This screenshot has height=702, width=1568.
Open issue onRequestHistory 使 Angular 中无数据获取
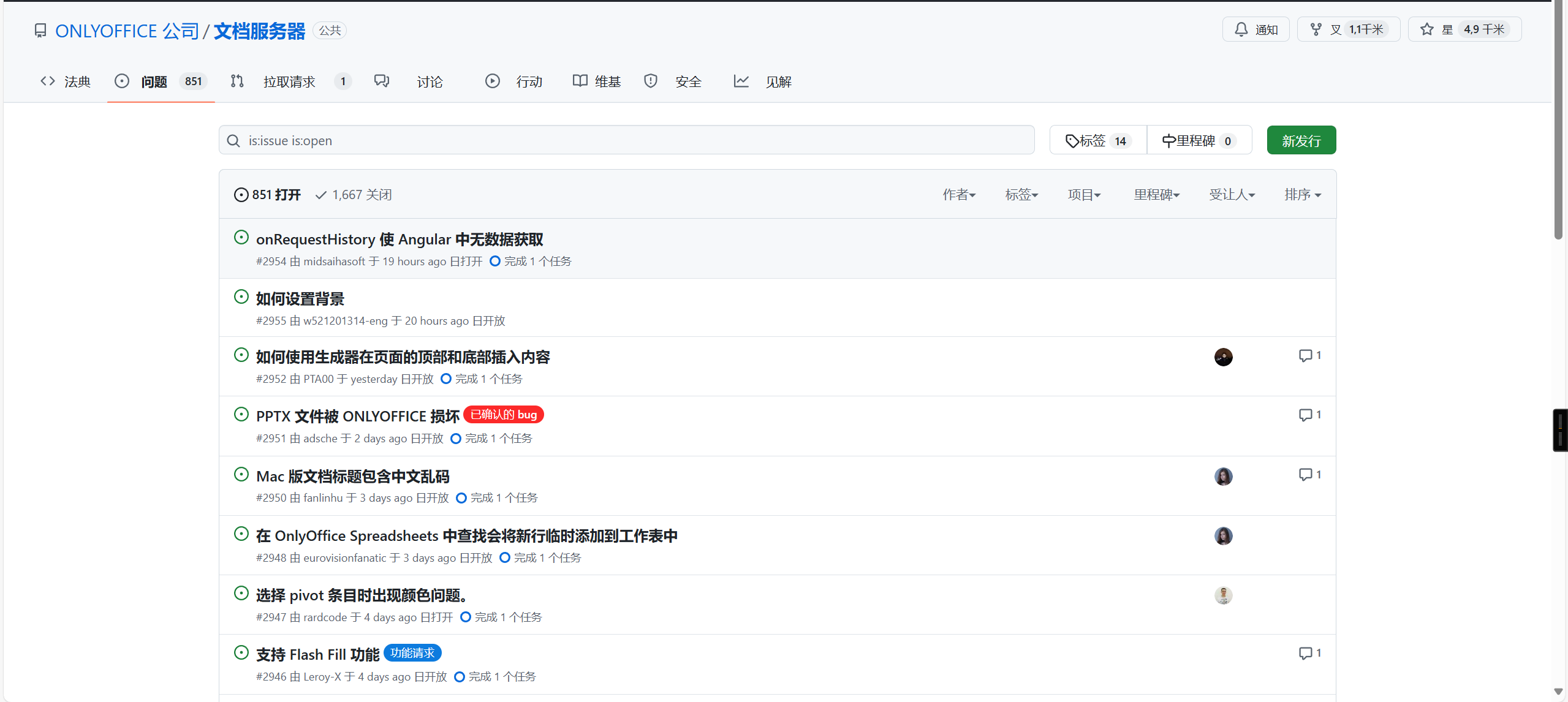pos(400,239)
